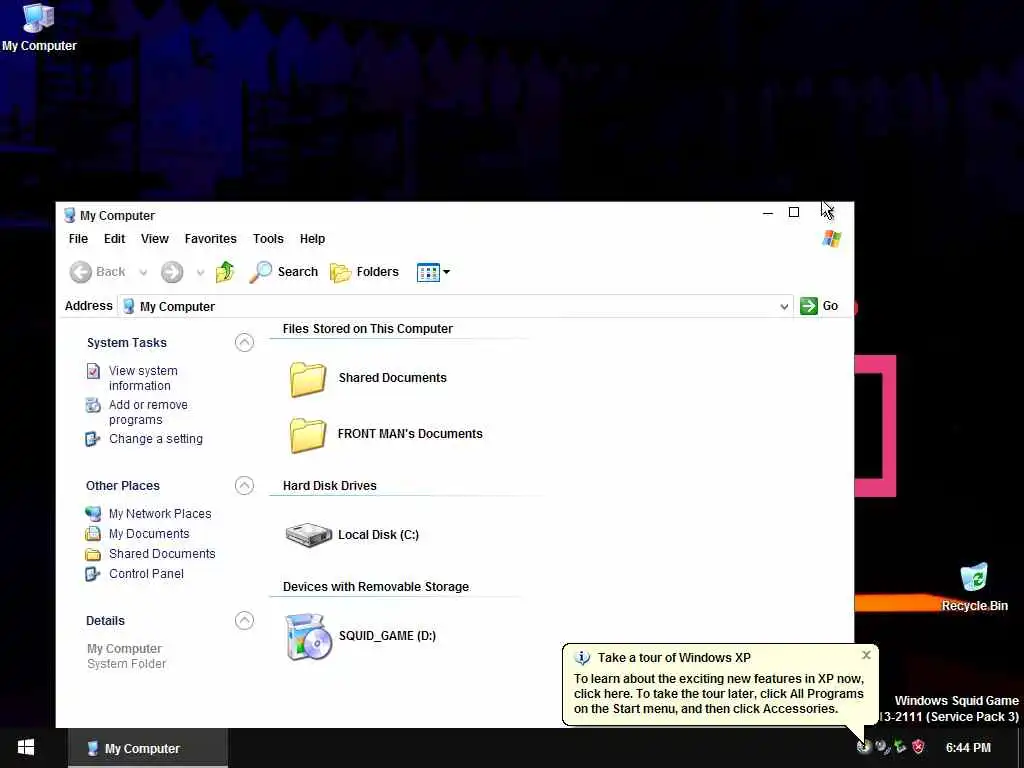Click View system information icon
The image size is (1024, 768).
point(93,371)
